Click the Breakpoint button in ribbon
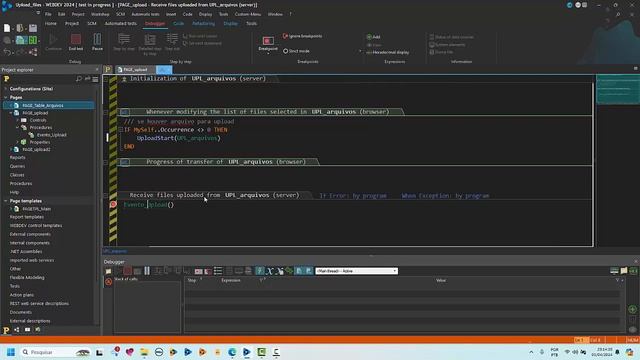This screenshot has width=640, height=360. click(x=268, y=43)
